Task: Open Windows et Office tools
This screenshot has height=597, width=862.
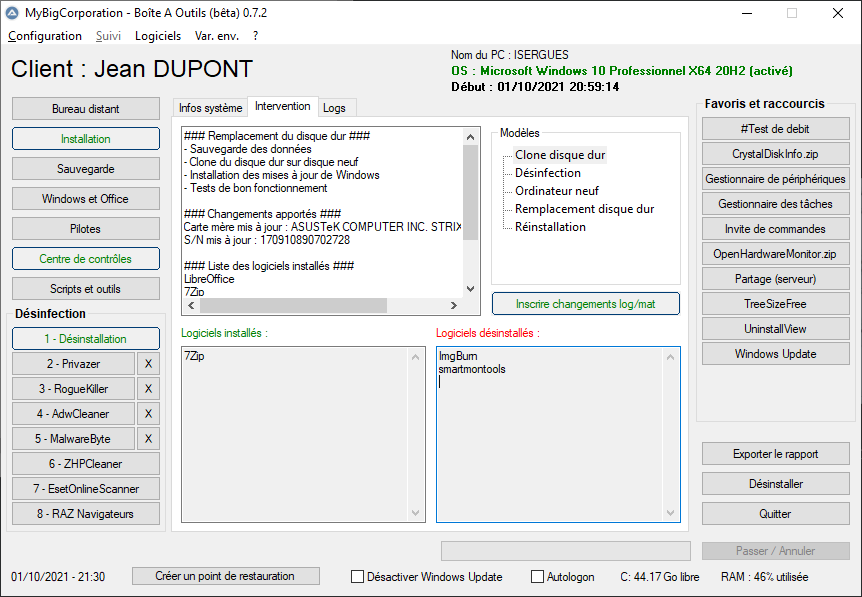Action: coord(86,198)
